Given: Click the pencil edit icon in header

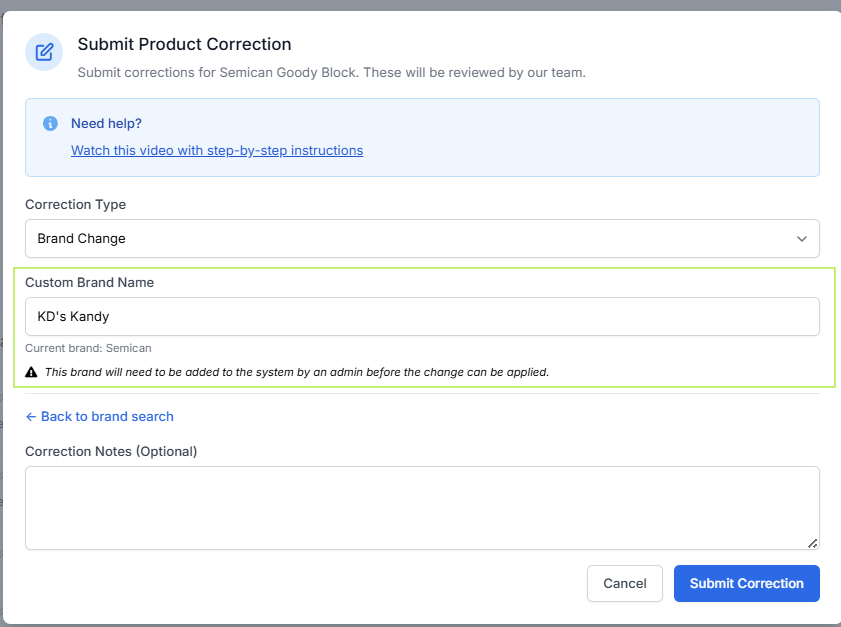Looking at the screenshot, I should coord(44,52).
